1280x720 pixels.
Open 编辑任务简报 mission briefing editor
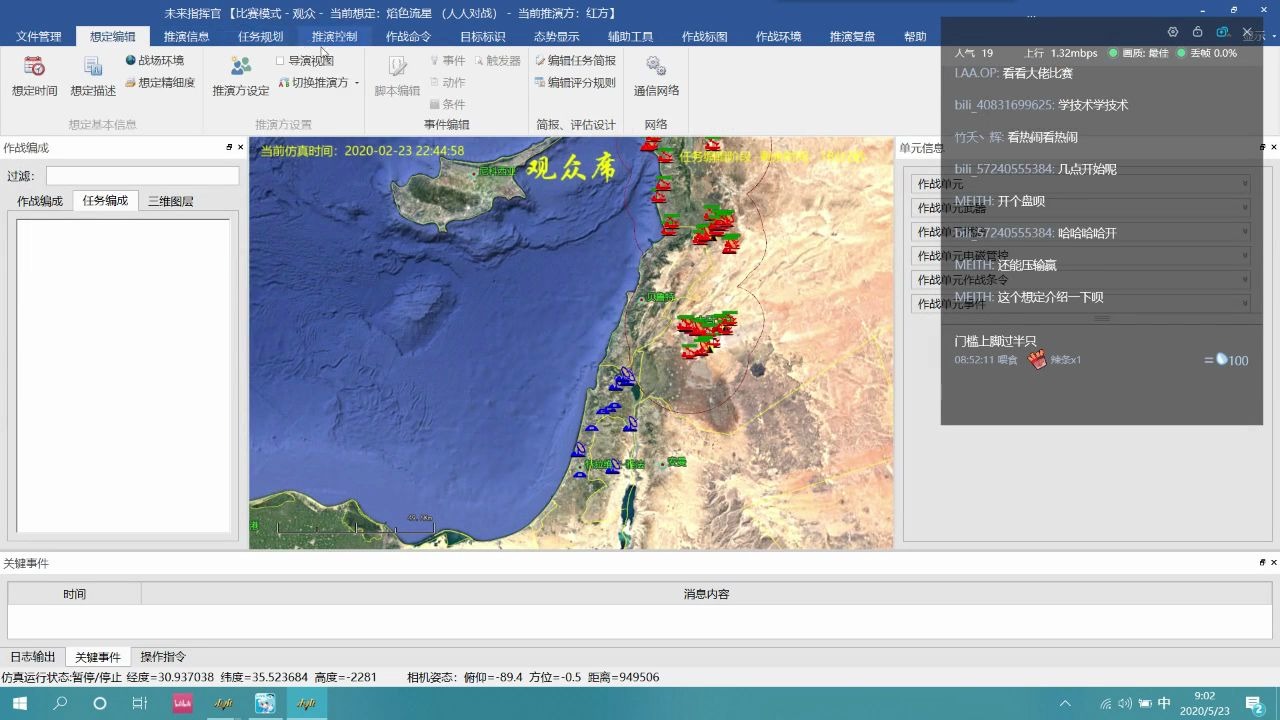575,60
